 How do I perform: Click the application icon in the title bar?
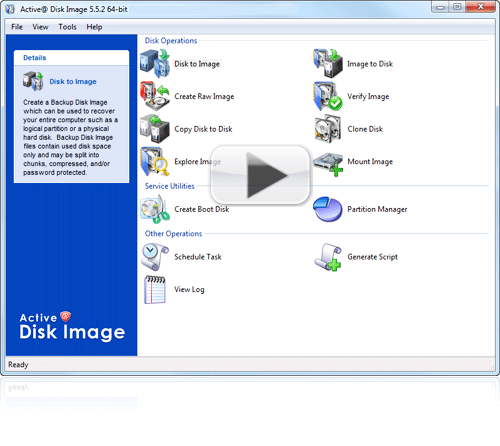click(x=10, y=9)
